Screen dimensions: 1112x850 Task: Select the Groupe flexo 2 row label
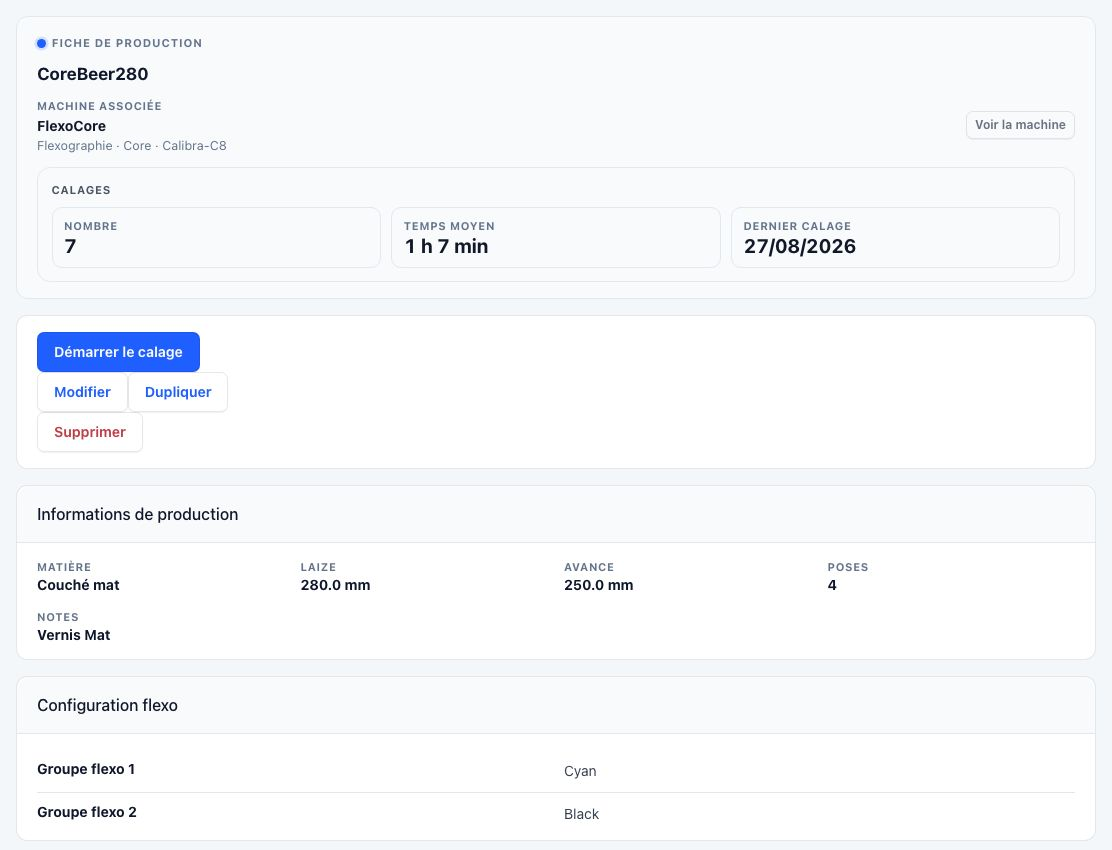click(x=87, y=812)
